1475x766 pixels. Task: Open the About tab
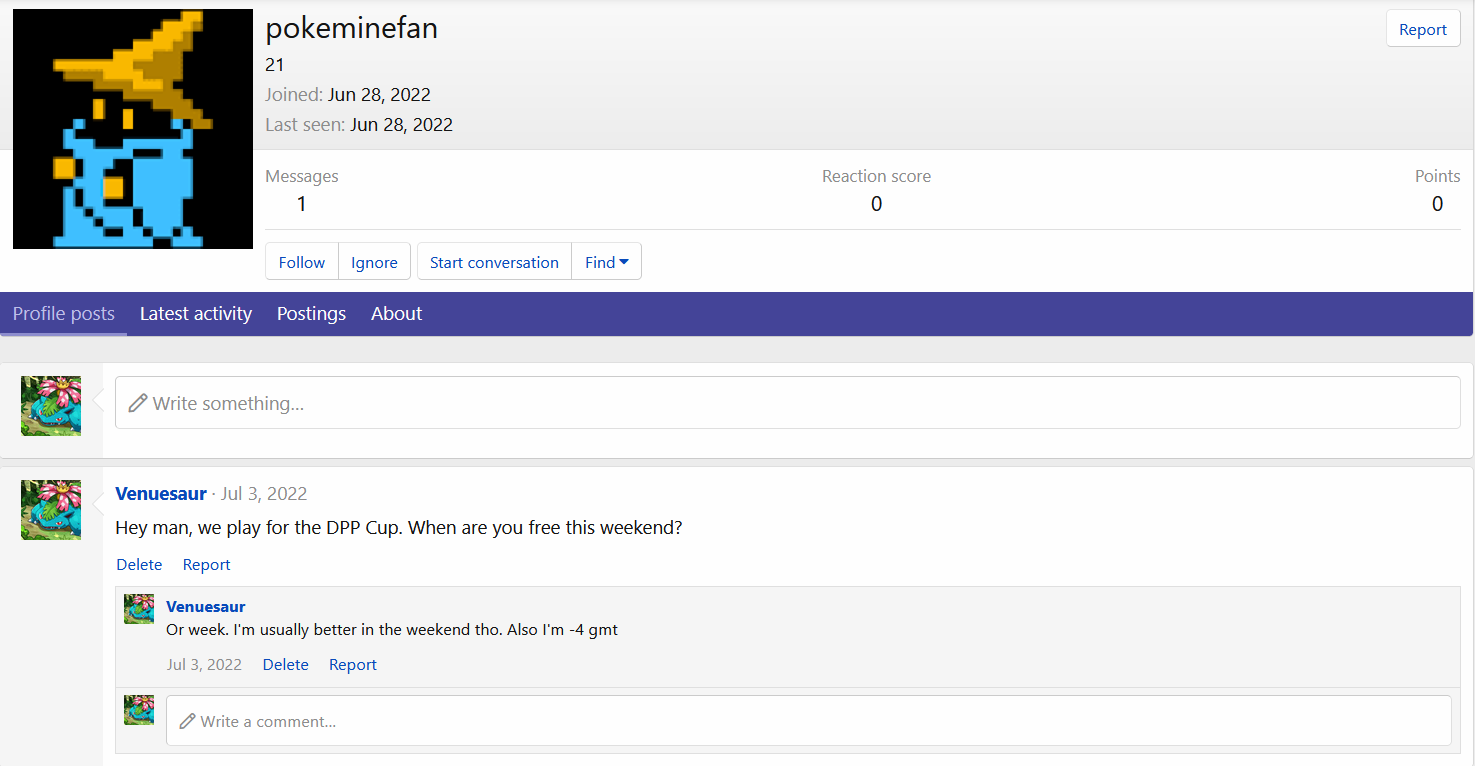point(396,314)
